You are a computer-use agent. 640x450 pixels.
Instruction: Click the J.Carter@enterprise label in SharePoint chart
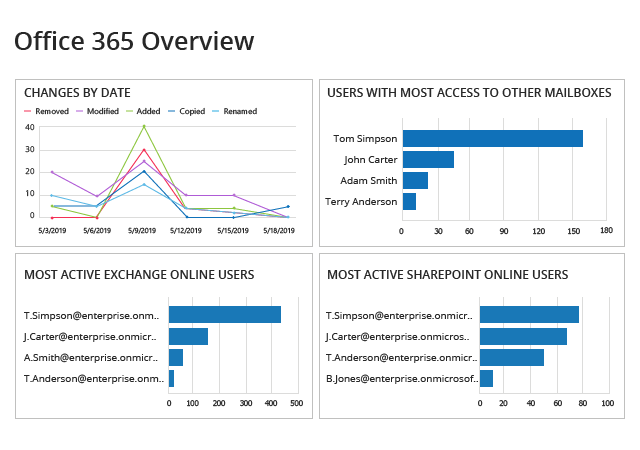tap(397, 337)
